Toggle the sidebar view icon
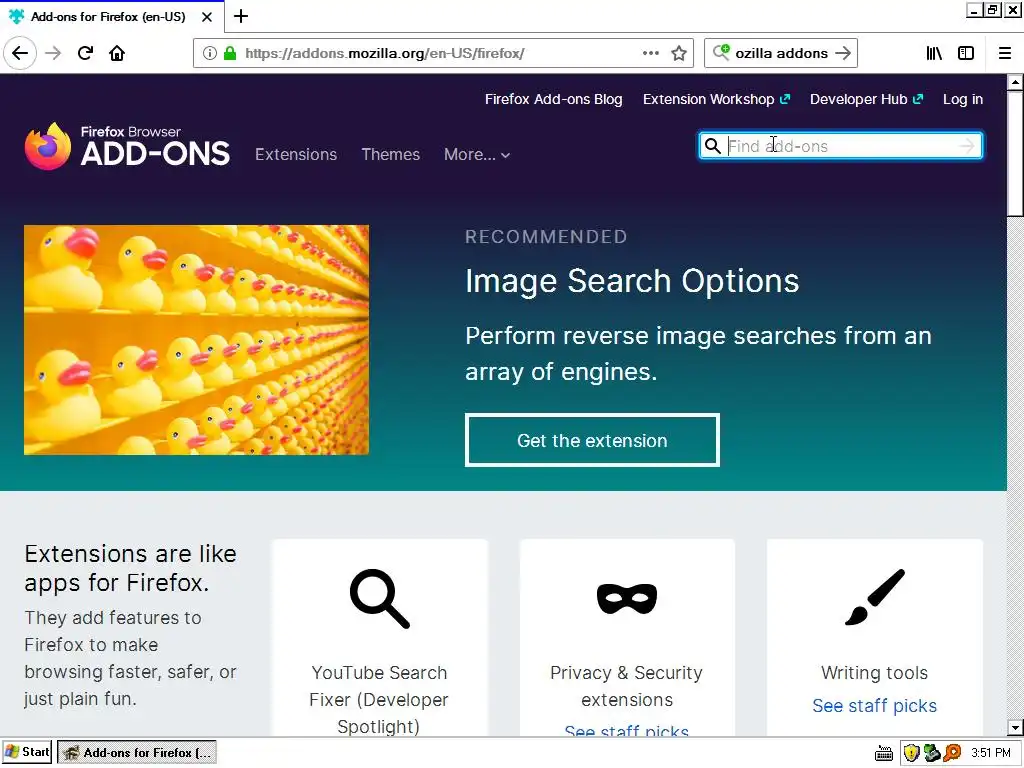1024x768 pixels. click(x=966, y=53)
